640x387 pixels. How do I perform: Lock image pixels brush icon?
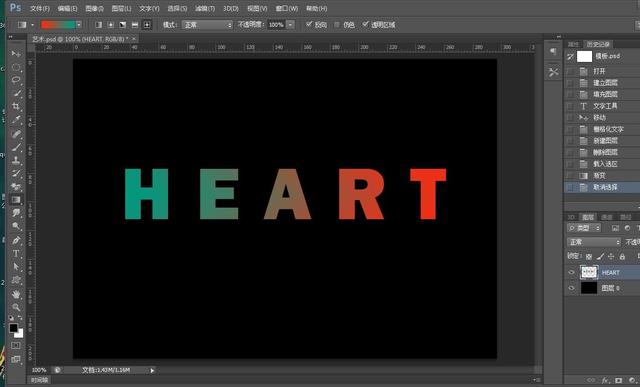tap(600, 256)
